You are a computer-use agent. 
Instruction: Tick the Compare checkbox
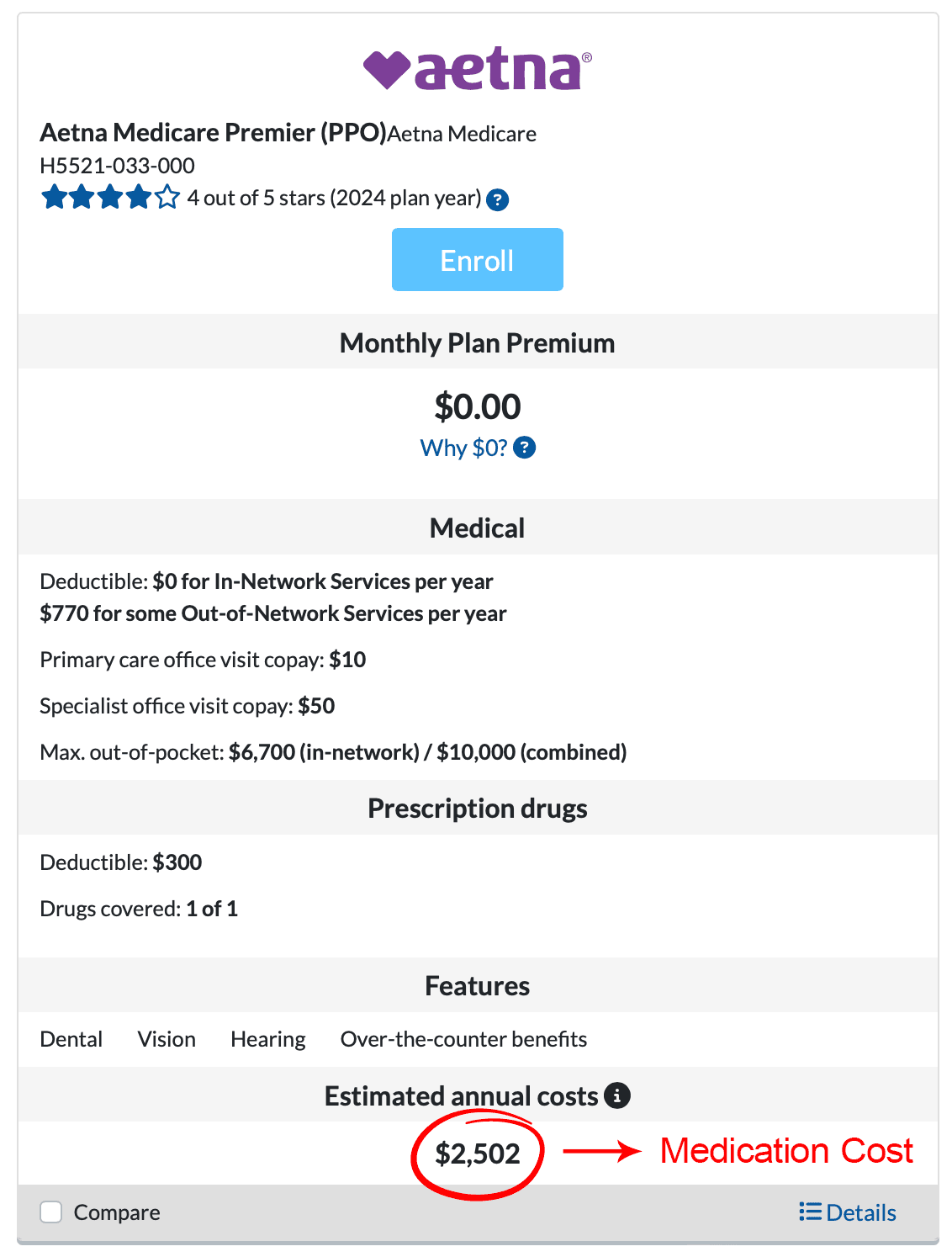click(51, 1212)
